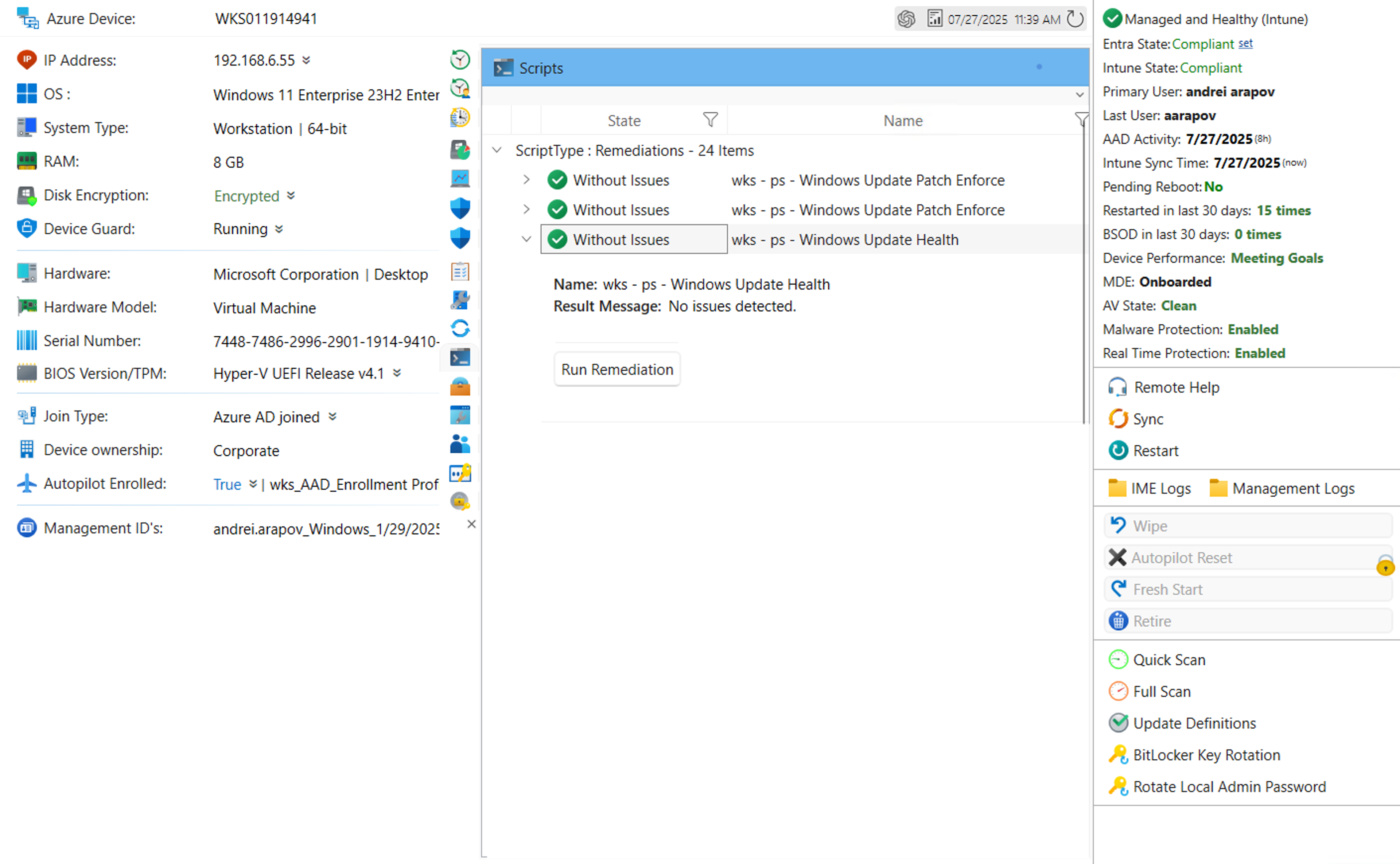1400x864 pixels.
Task: Open the report chart icon beside the date
Action: tap(935, 19)
